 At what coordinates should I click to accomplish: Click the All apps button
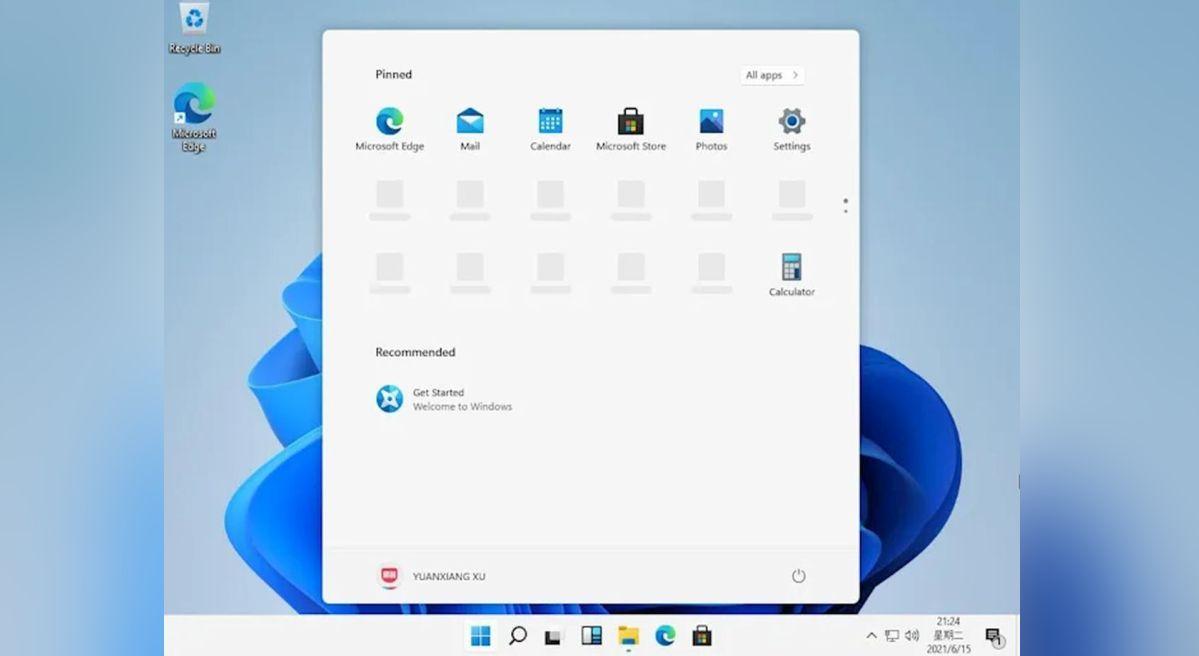pos(772,75)
